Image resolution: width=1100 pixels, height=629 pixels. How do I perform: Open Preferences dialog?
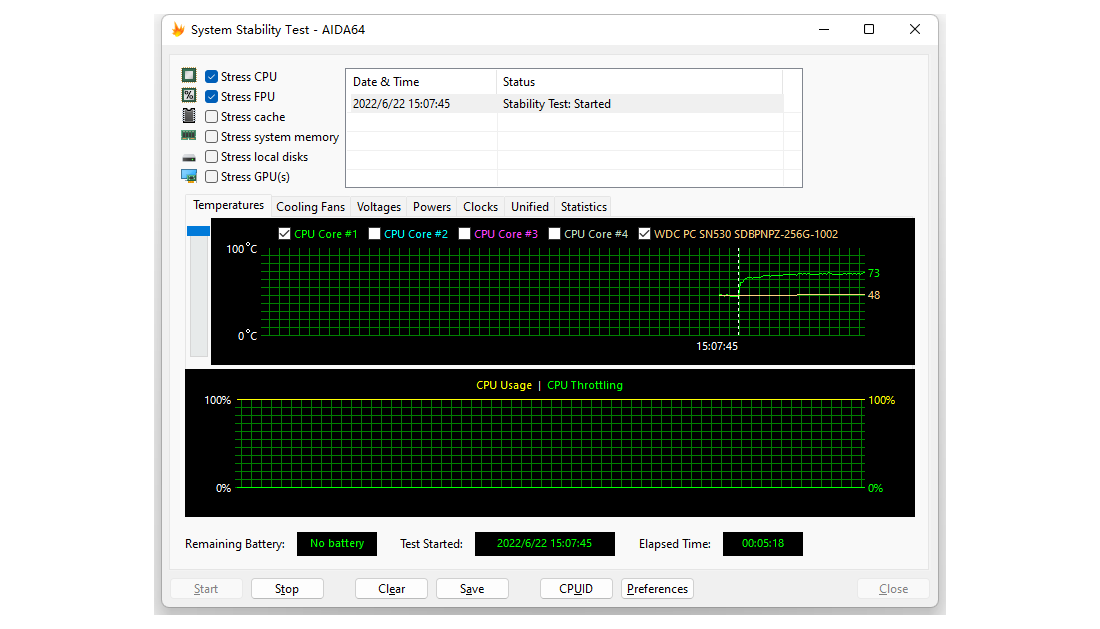pos(657,589)
